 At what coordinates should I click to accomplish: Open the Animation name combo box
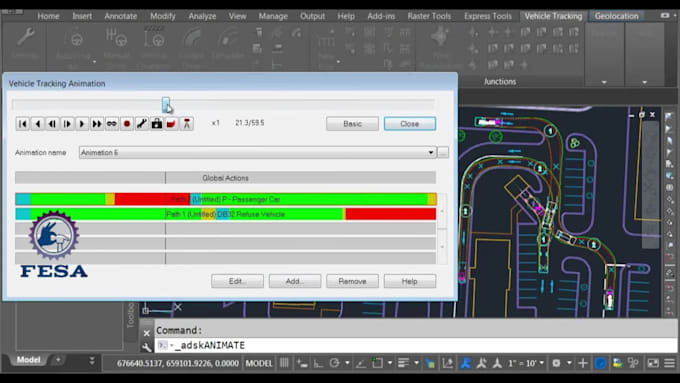[x=258, y=153]
